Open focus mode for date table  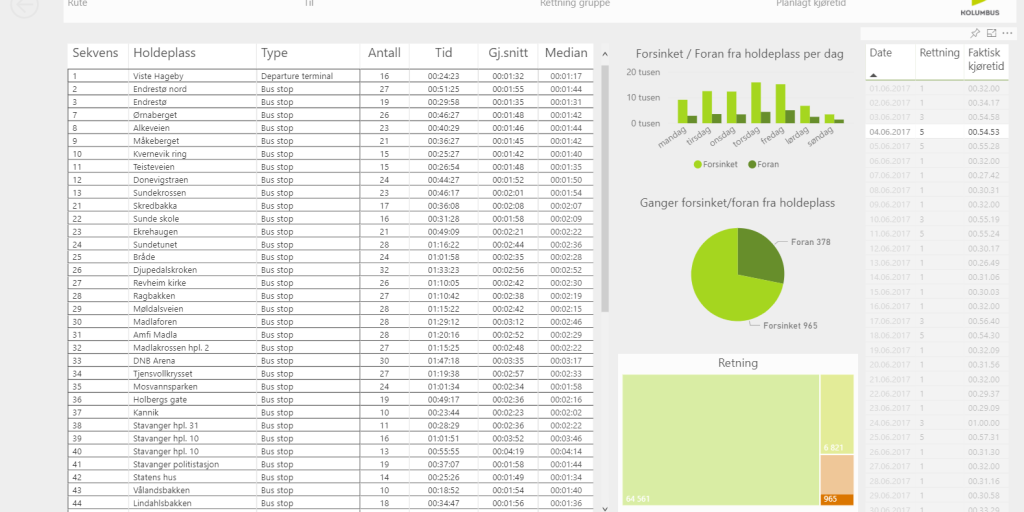991,33
